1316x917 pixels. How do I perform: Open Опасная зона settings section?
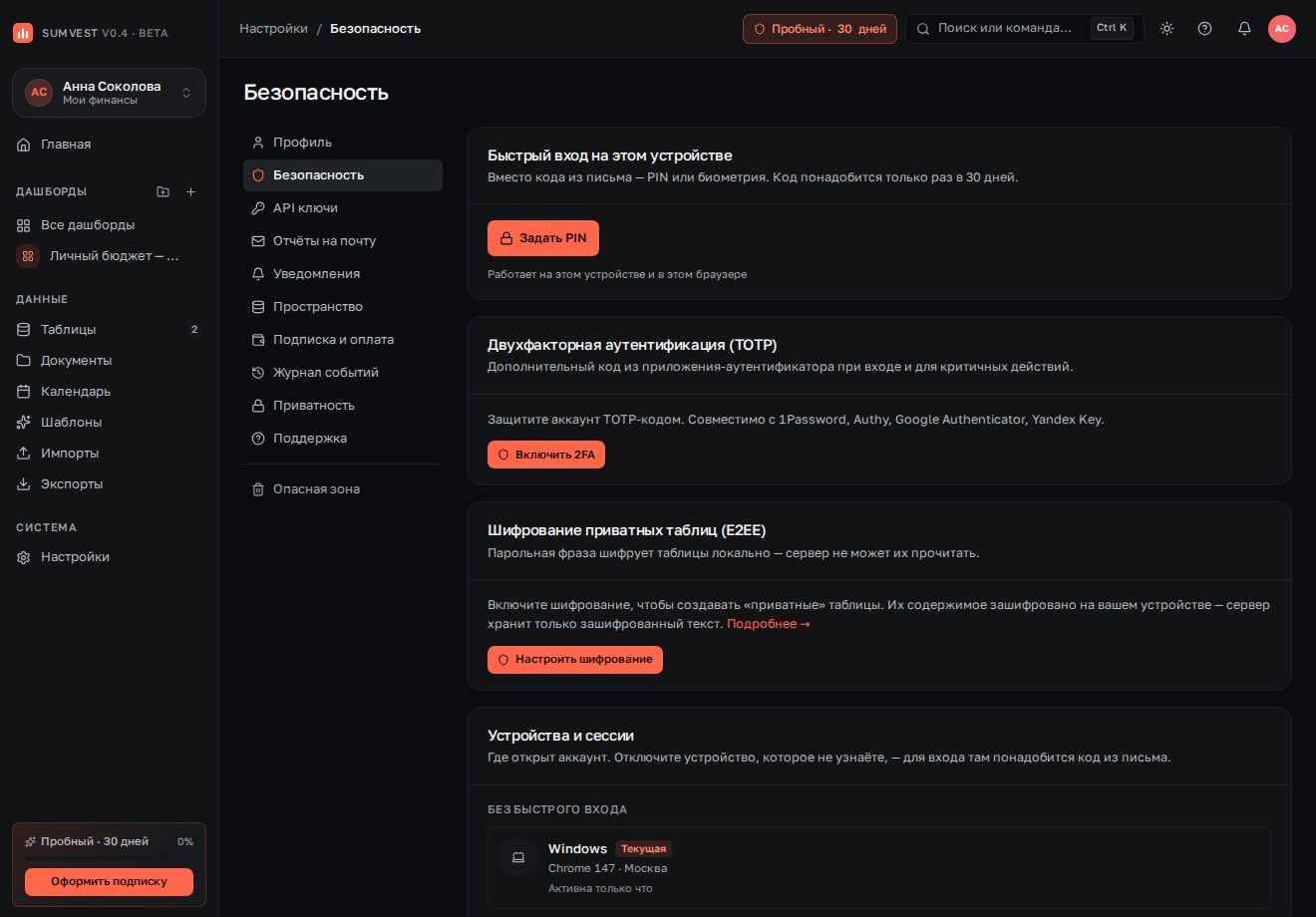(x=343, y=489)
